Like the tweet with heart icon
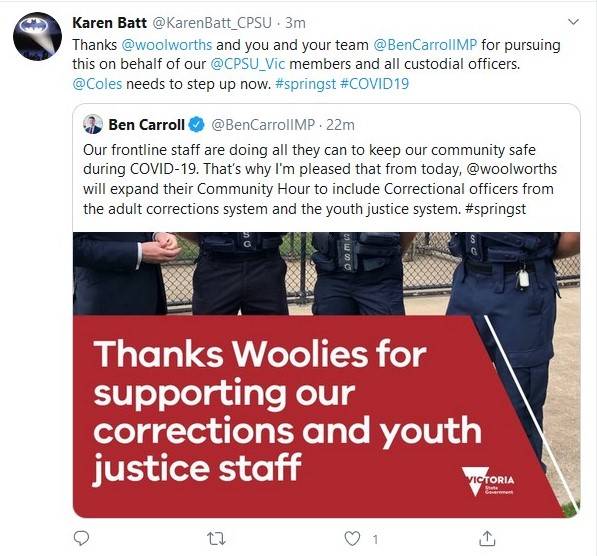The width and height of the screenshot is (597, 556). click(352, 538)
